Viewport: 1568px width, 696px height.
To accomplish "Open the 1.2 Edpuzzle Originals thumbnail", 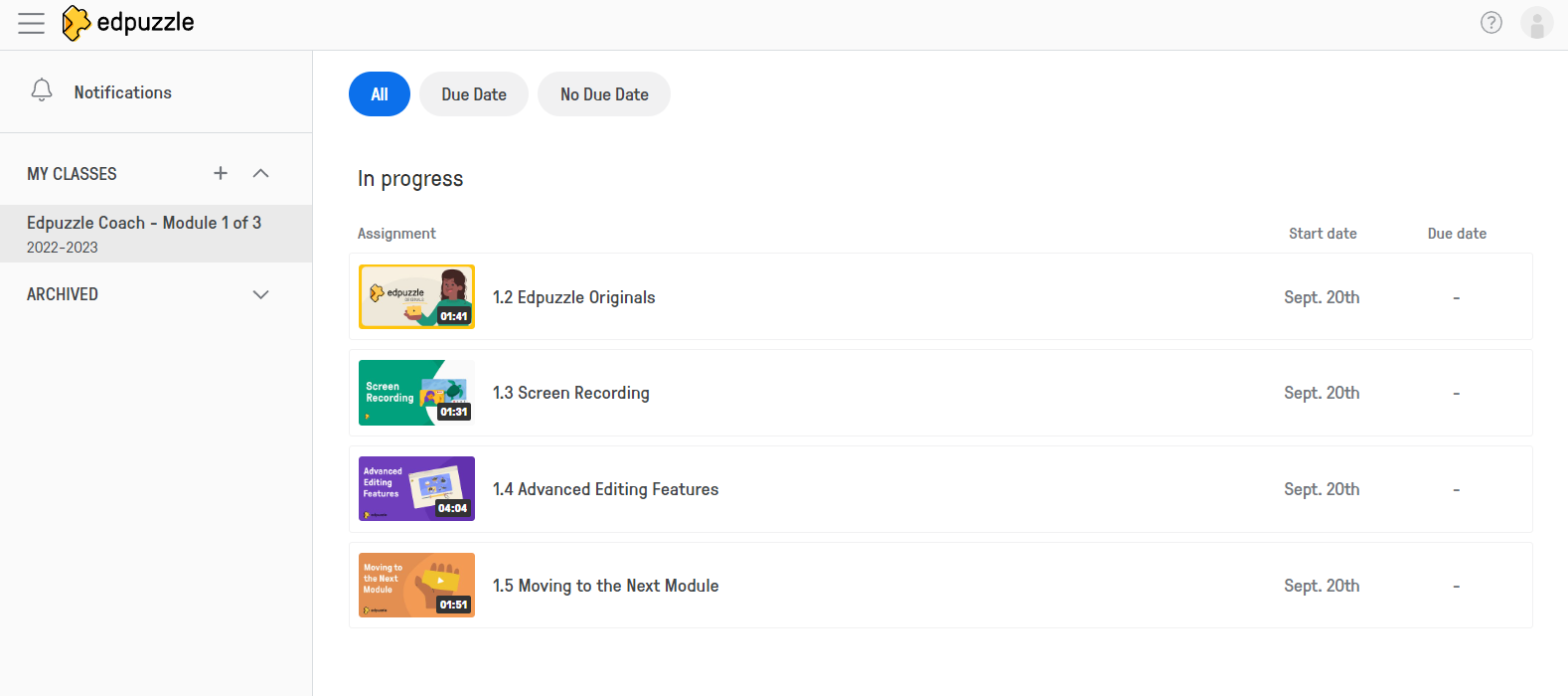I will coord(416,296).
